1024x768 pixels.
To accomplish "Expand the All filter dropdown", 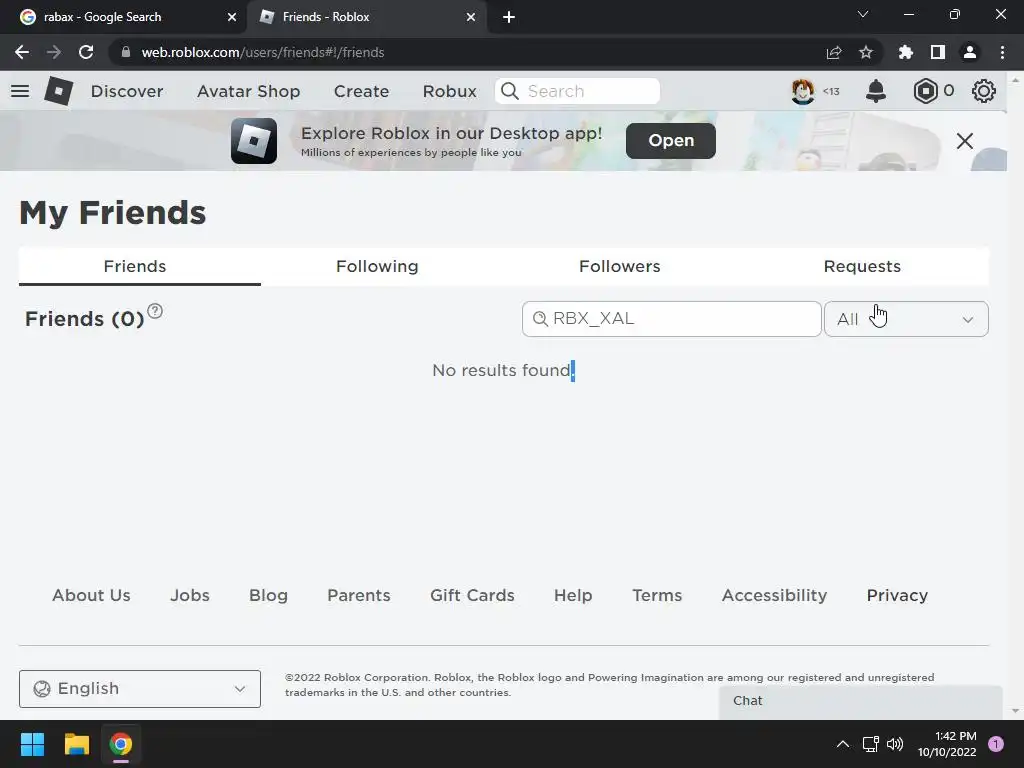I will tap(906, 319).
